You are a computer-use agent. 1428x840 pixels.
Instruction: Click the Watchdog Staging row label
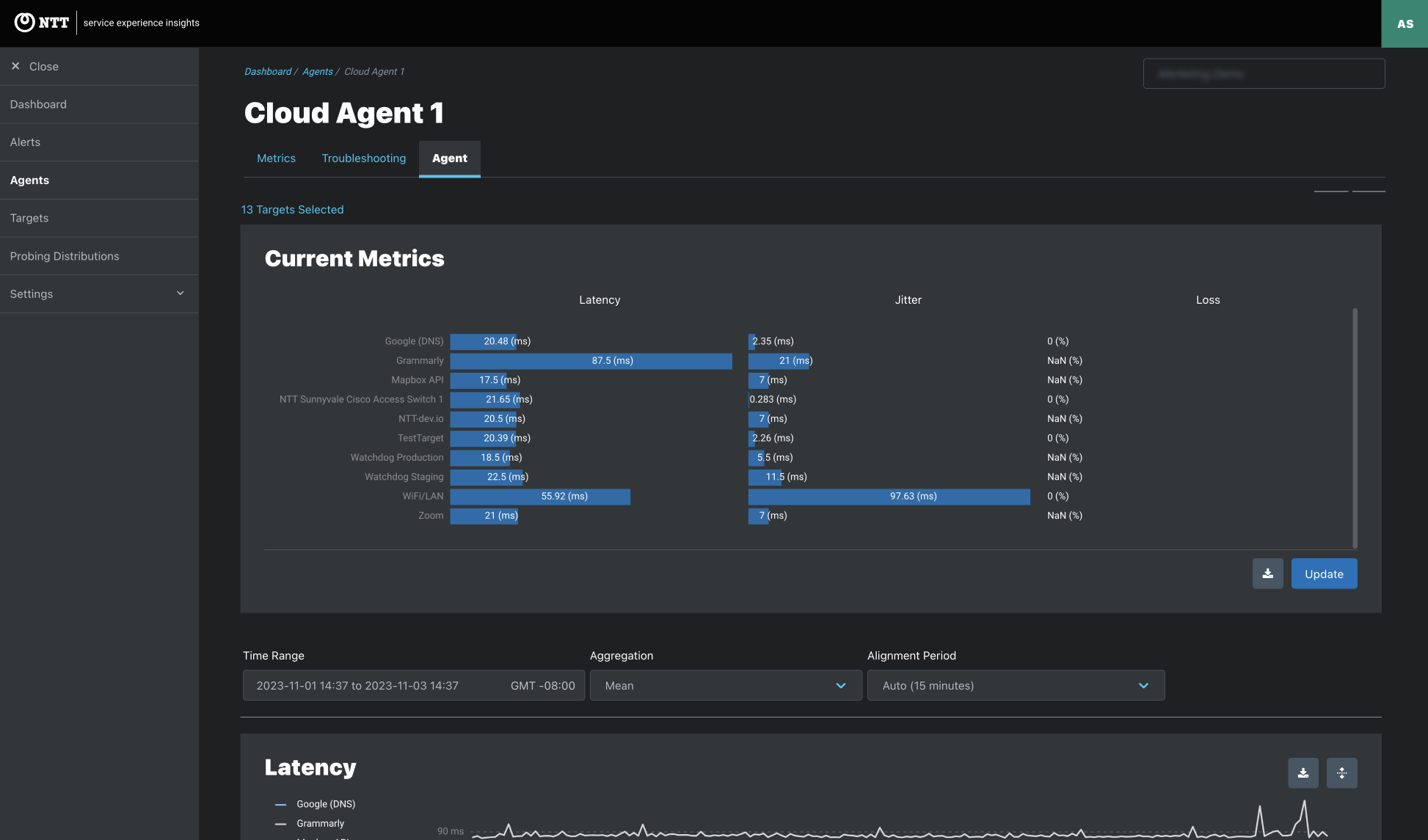pos(404,477)
